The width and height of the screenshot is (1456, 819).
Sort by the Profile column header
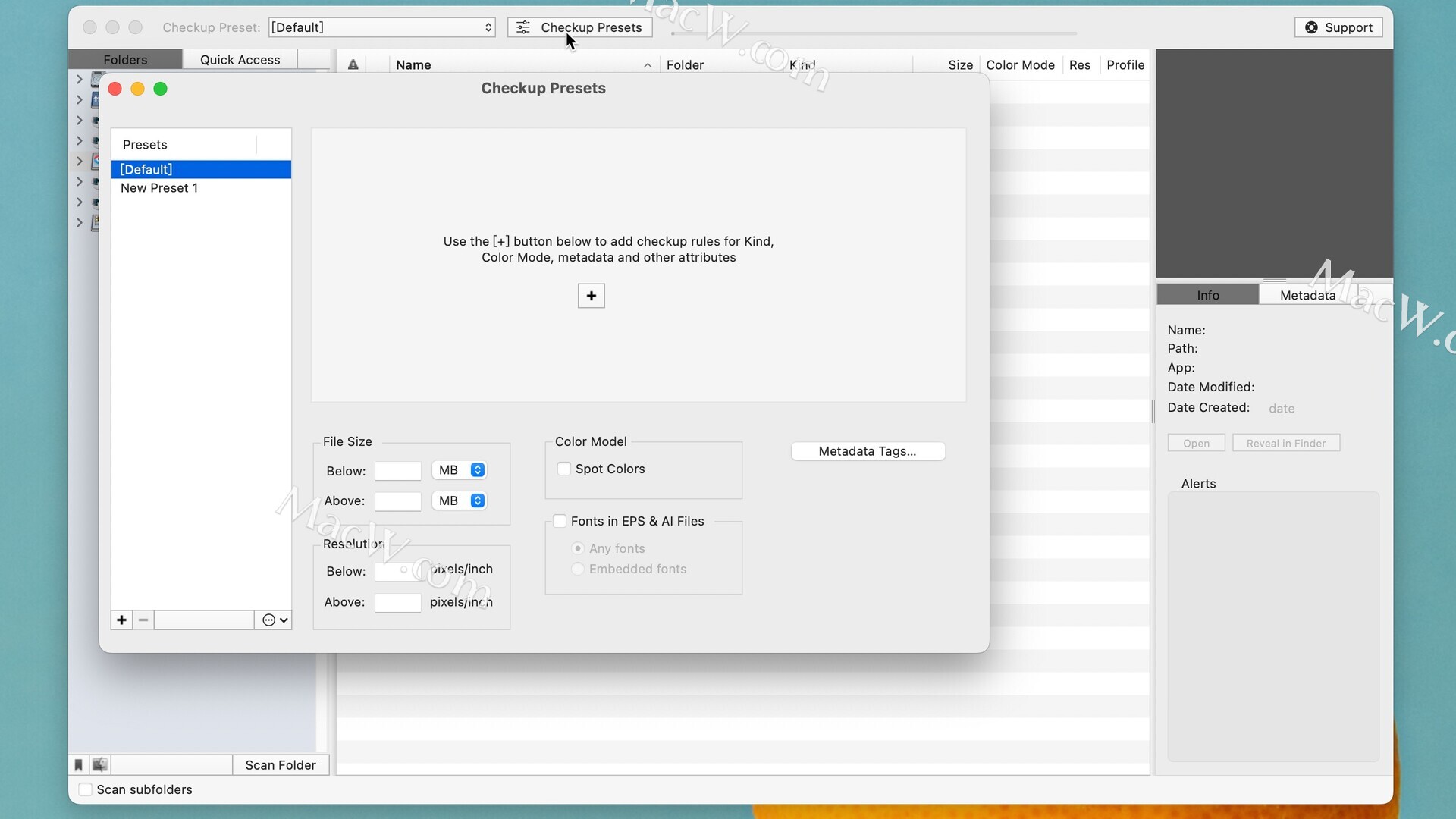point(1125,65)
